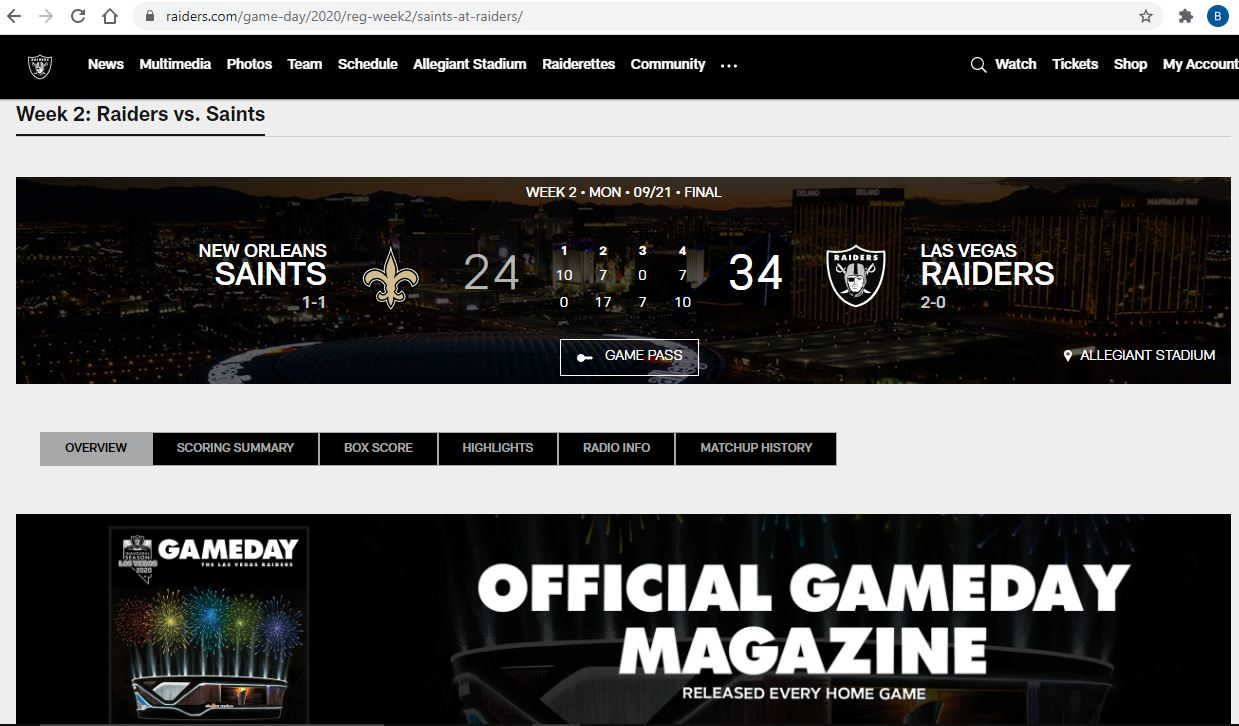The height and width of the screenshot is (726, 1239).
Task: Click the Raiders final score 34
Action: (756, 273)
